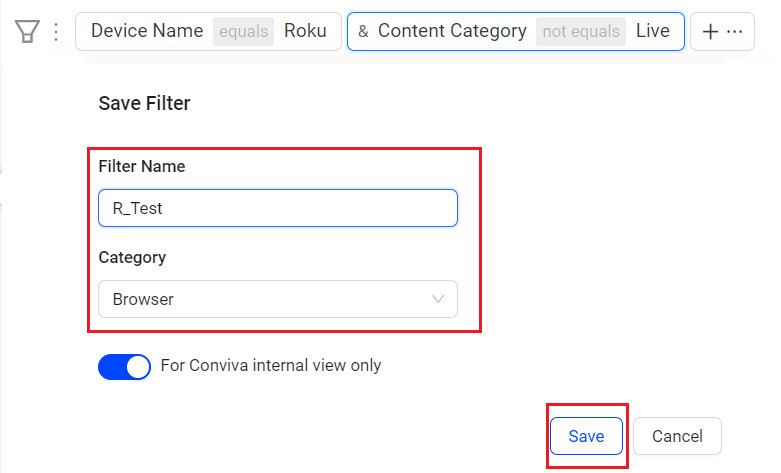Open the vertical three-dot menu beside funnel

[x=56, y=31]
